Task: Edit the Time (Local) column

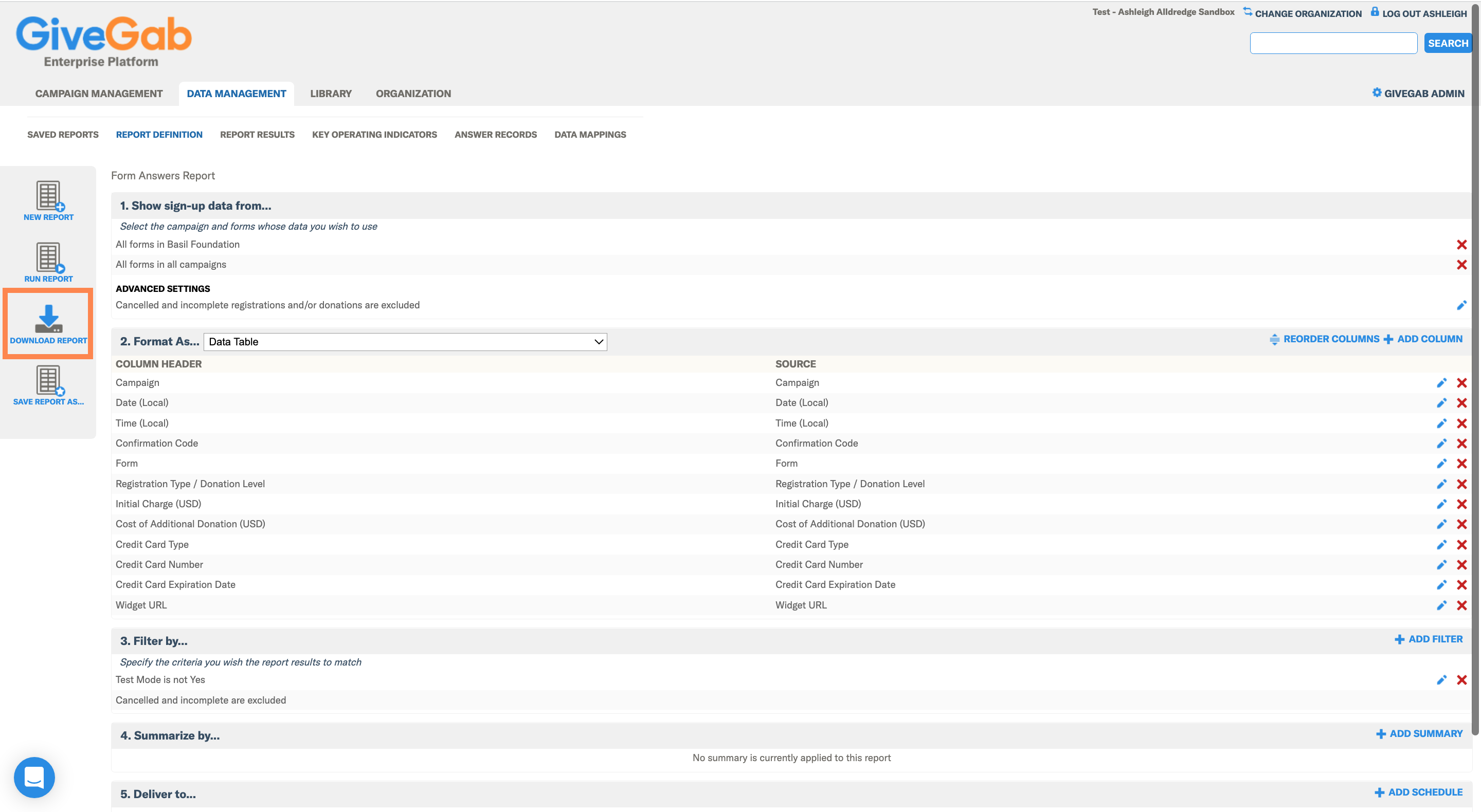Action: click(1441, 423)
